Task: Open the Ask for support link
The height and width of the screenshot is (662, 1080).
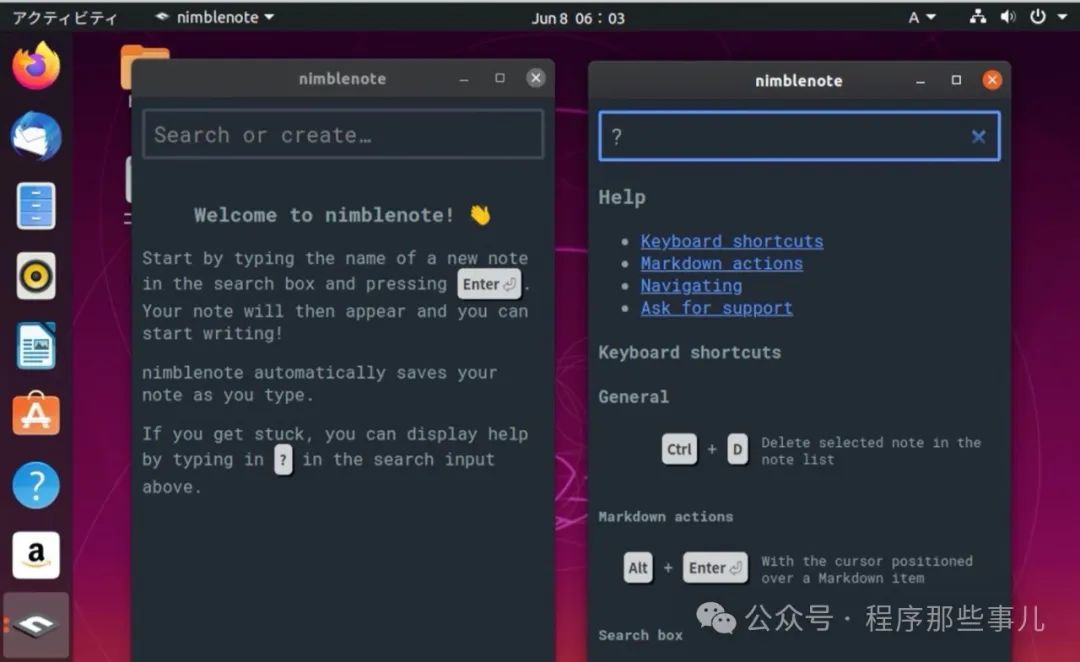Action: click(x=716, y=308)
